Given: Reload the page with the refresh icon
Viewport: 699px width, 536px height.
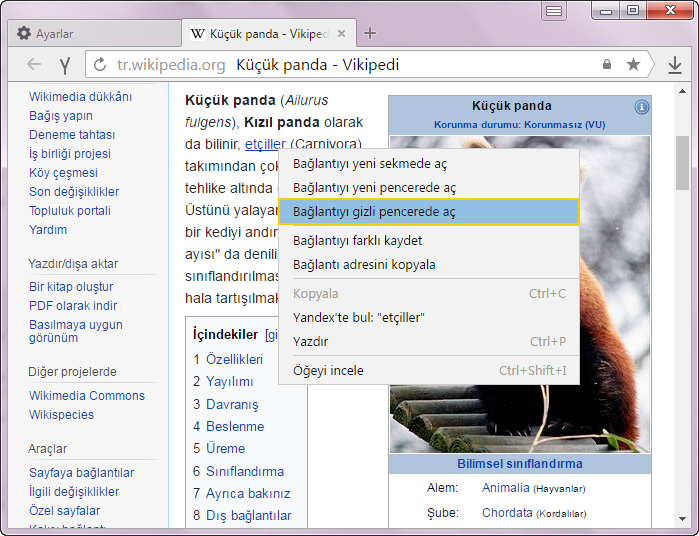Looking at the screenshot, I should coord(100,65).
